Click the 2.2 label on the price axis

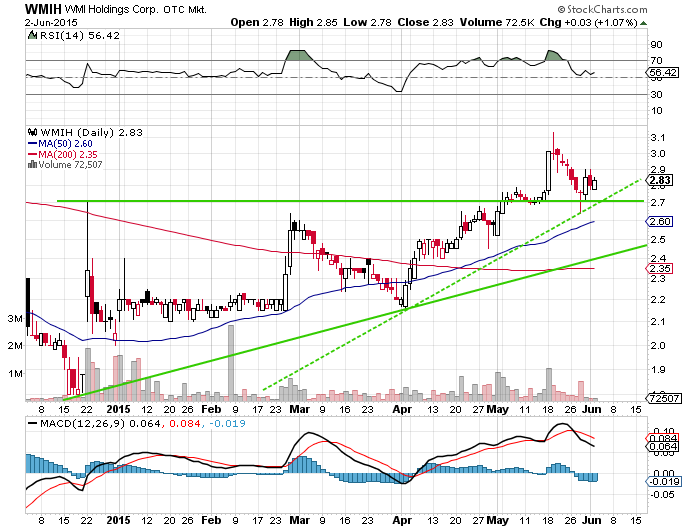(658, 300)
